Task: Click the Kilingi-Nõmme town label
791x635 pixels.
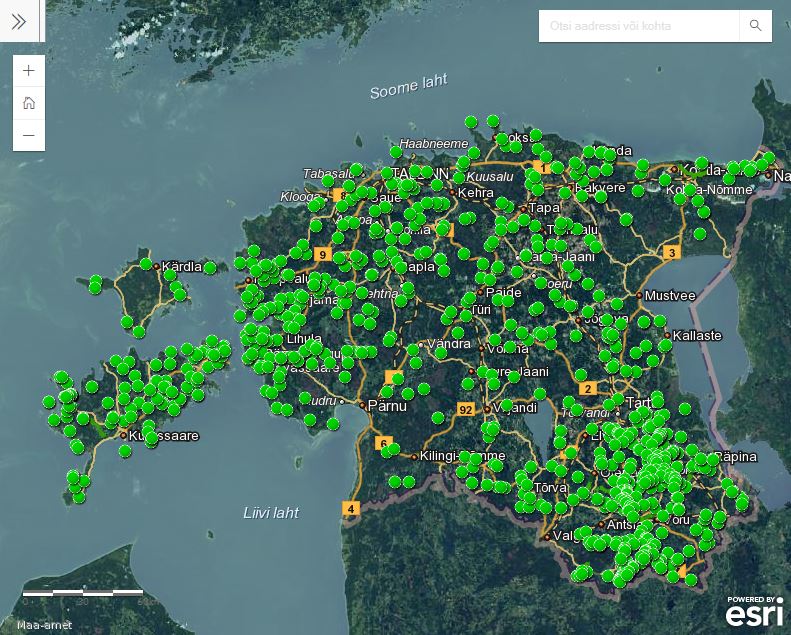Action: [462, 456]
